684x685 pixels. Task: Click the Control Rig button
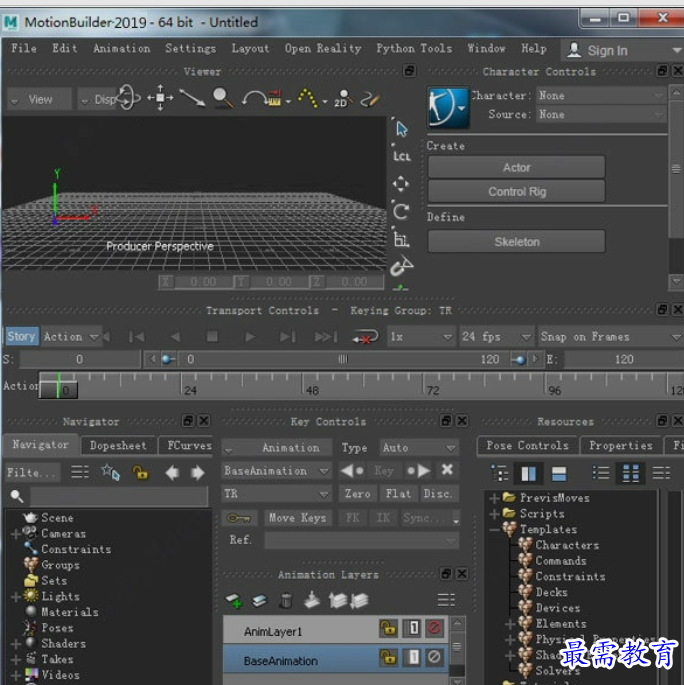517,192
